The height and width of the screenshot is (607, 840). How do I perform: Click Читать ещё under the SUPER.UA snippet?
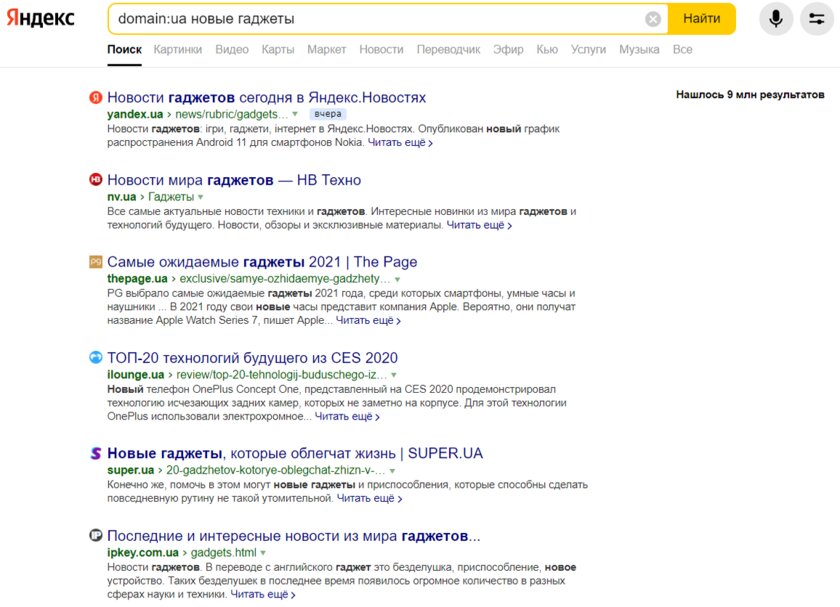tap(369, 498)
